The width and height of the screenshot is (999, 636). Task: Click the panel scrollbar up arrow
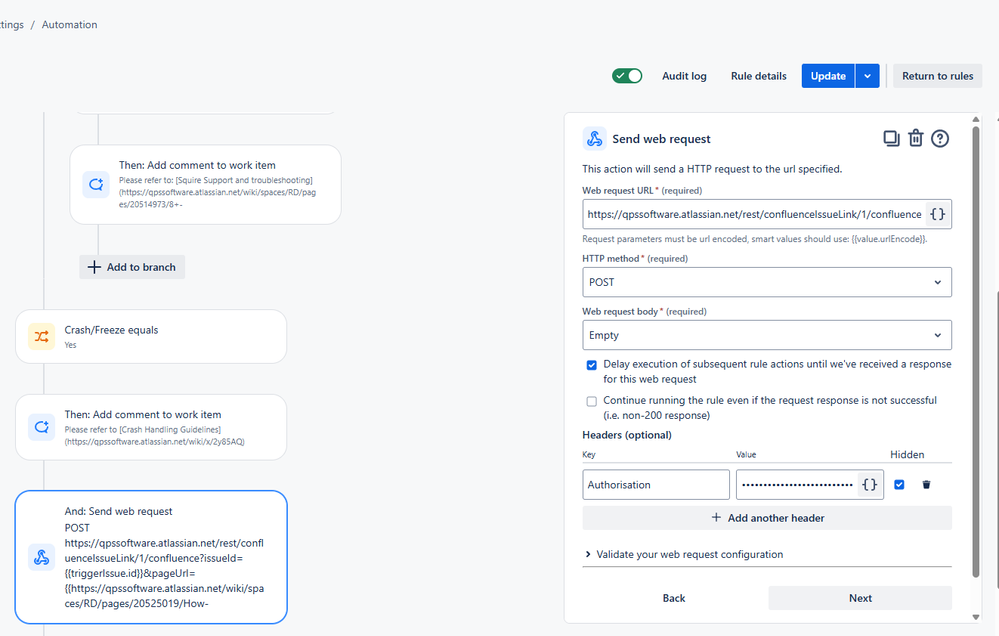click(975, 119)
